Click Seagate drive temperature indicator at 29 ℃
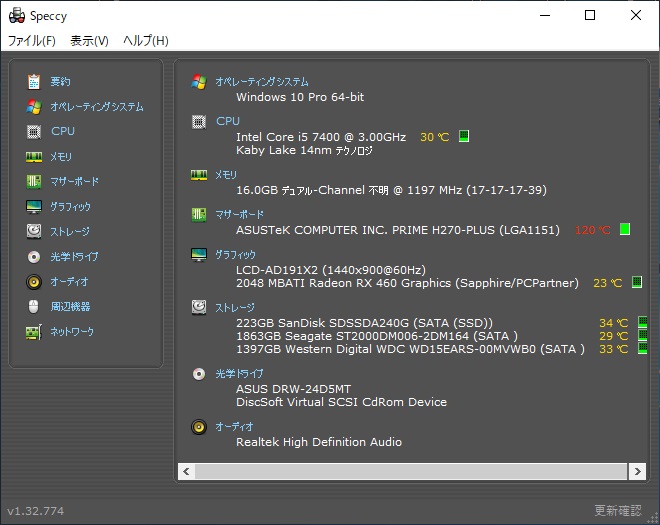 coord(642,335)
